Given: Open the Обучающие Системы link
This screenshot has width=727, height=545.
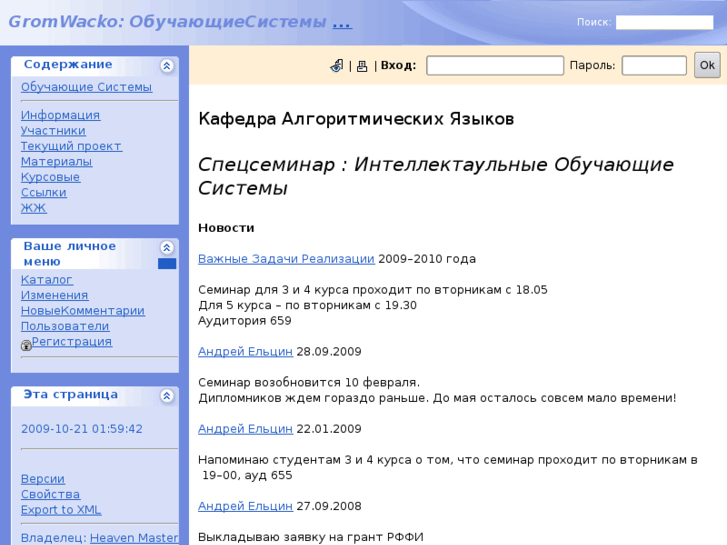Looking at the screenshot, I should click(86, 87).
